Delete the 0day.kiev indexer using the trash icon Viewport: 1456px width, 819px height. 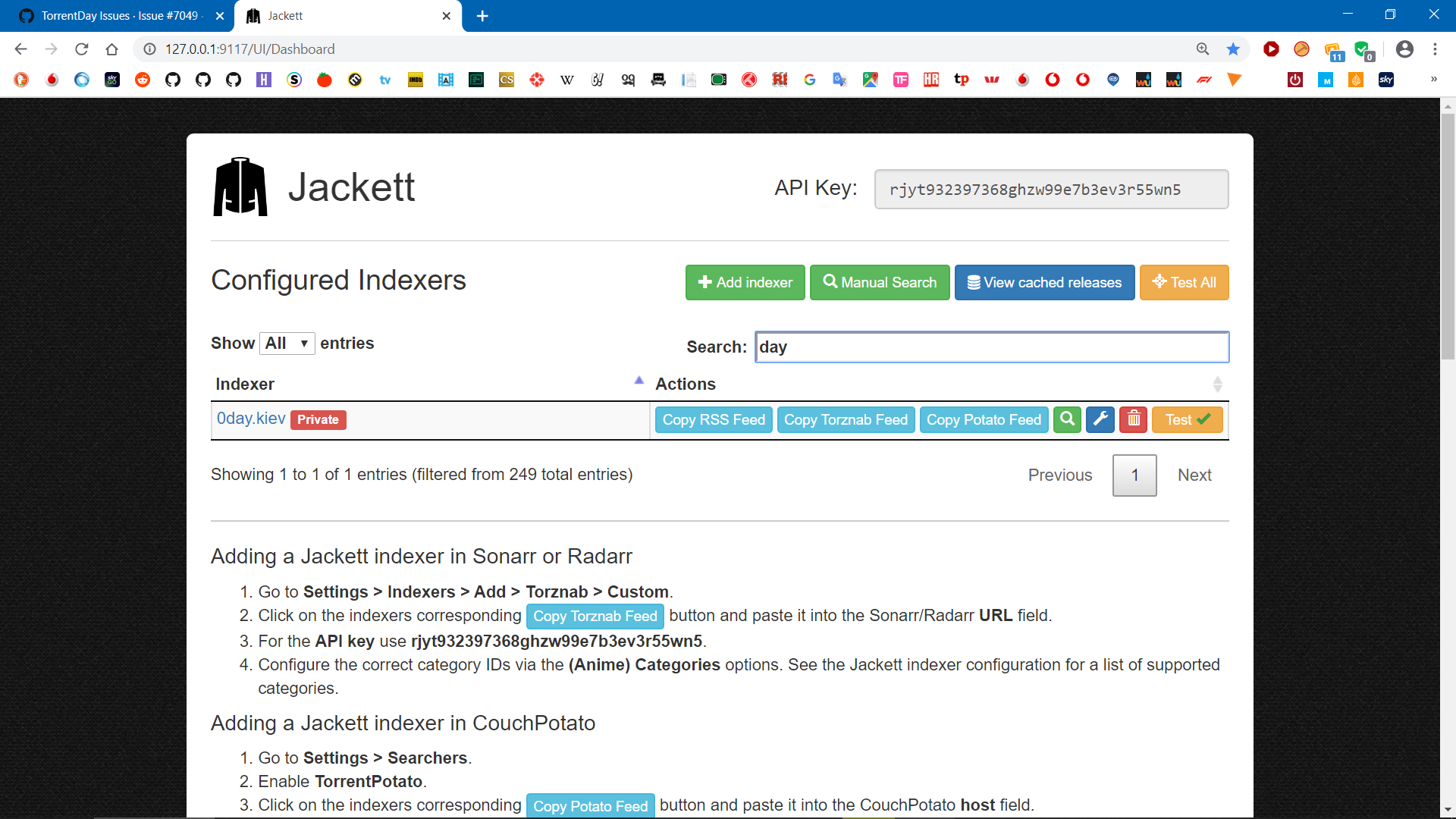point(1133,419)
